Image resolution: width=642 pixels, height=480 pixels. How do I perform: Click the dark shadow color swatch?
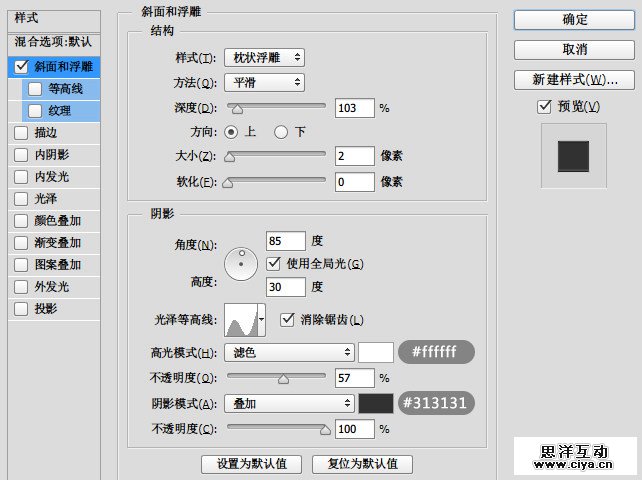pos(376,403)
